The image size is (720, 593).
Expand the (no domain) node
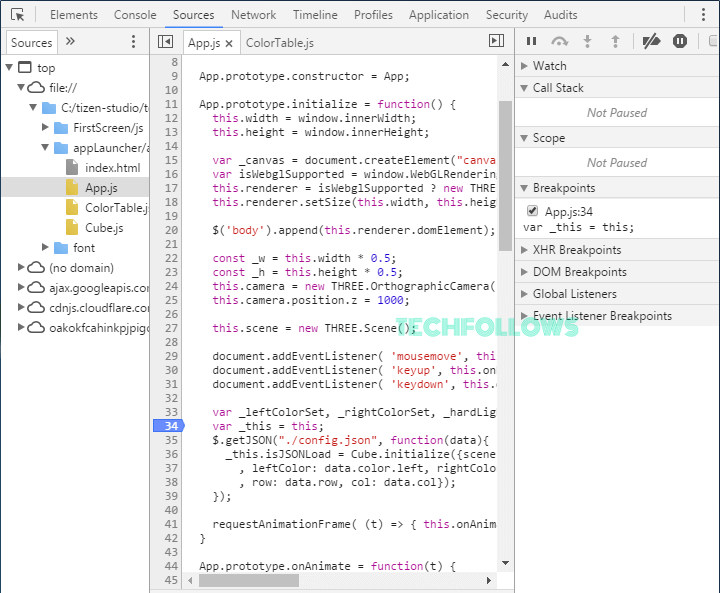(21, 267)
